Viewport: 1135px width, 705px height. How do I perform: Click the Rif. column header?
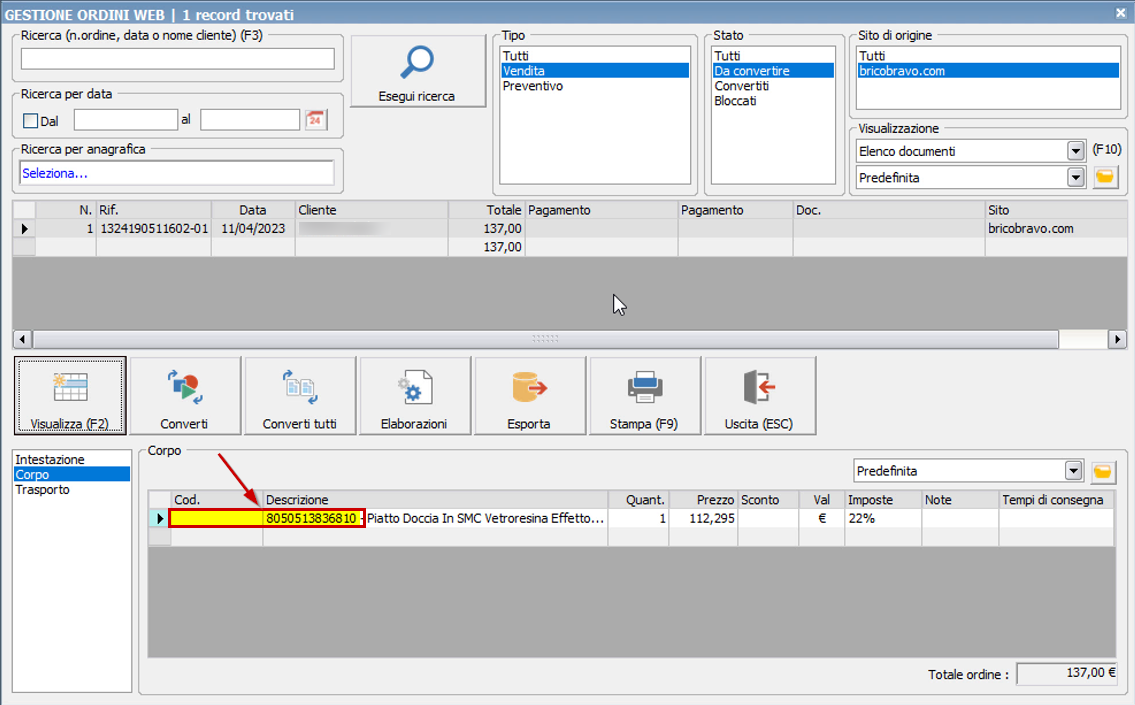point(153,210)
